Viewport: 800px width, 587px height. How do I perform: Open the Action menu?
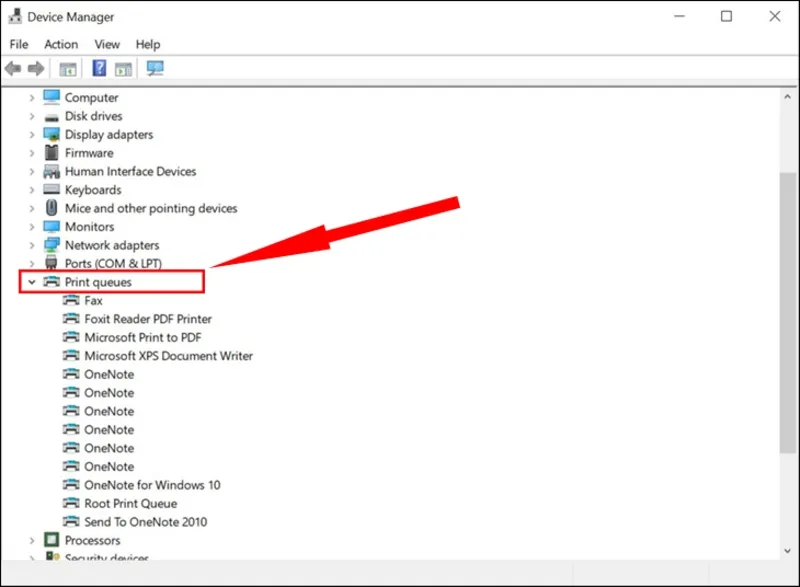point(61,44)
